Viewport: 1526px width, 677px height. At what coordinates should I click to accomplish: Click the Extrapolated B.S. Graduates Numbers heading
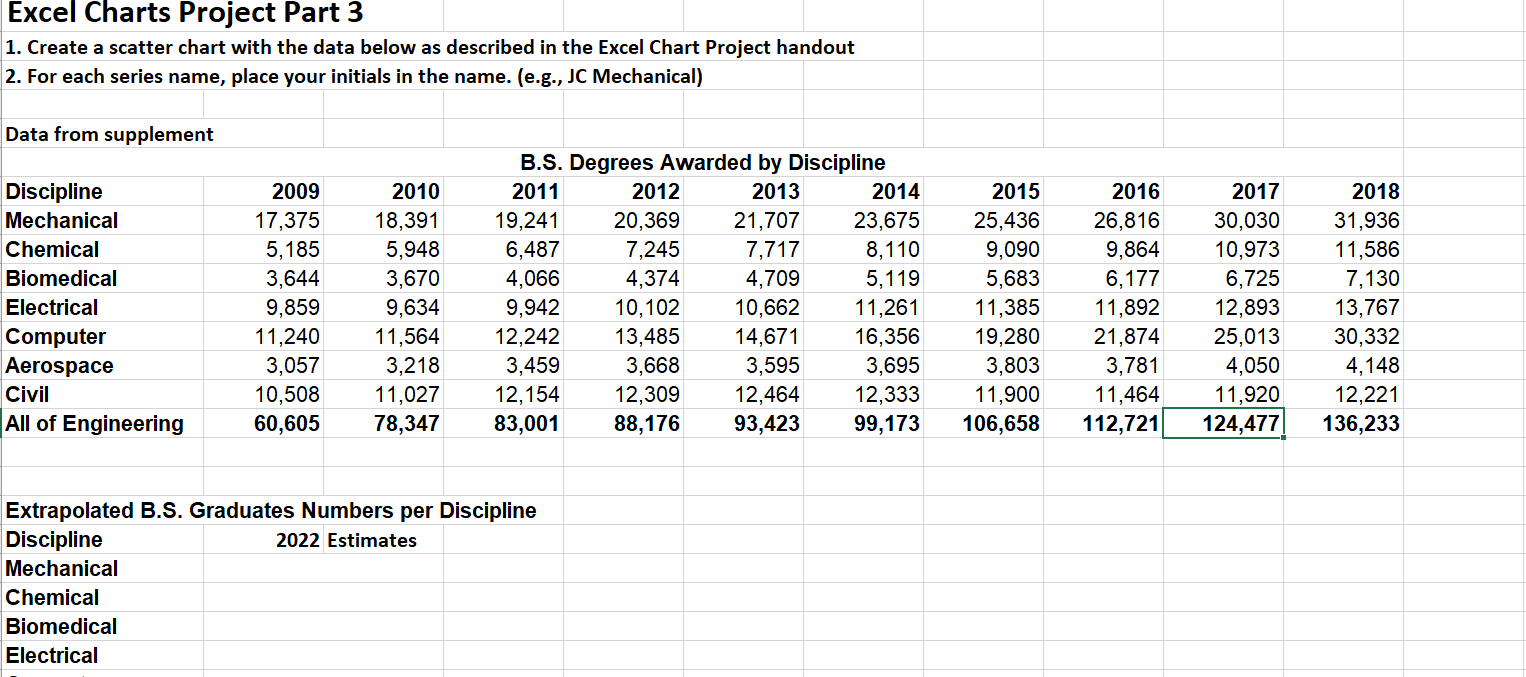270,510
